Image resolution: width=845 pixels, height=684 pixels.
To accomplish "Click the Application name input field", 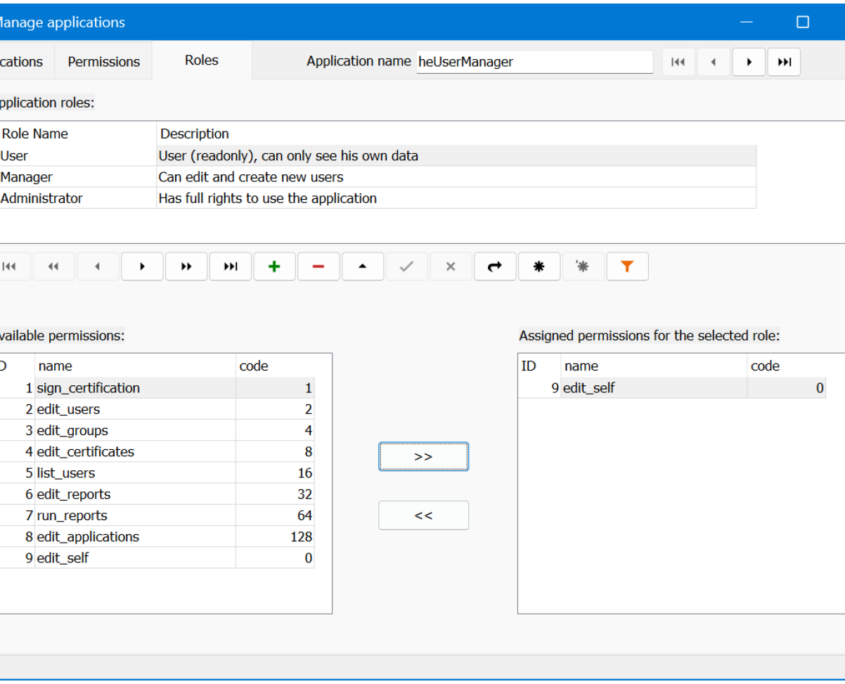I will point(535,62).
